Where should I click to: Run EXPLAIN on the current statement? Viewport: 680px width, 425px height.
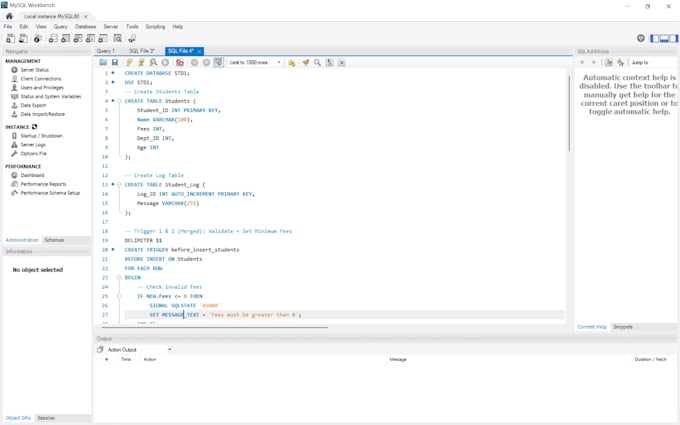tap(153, 62)
